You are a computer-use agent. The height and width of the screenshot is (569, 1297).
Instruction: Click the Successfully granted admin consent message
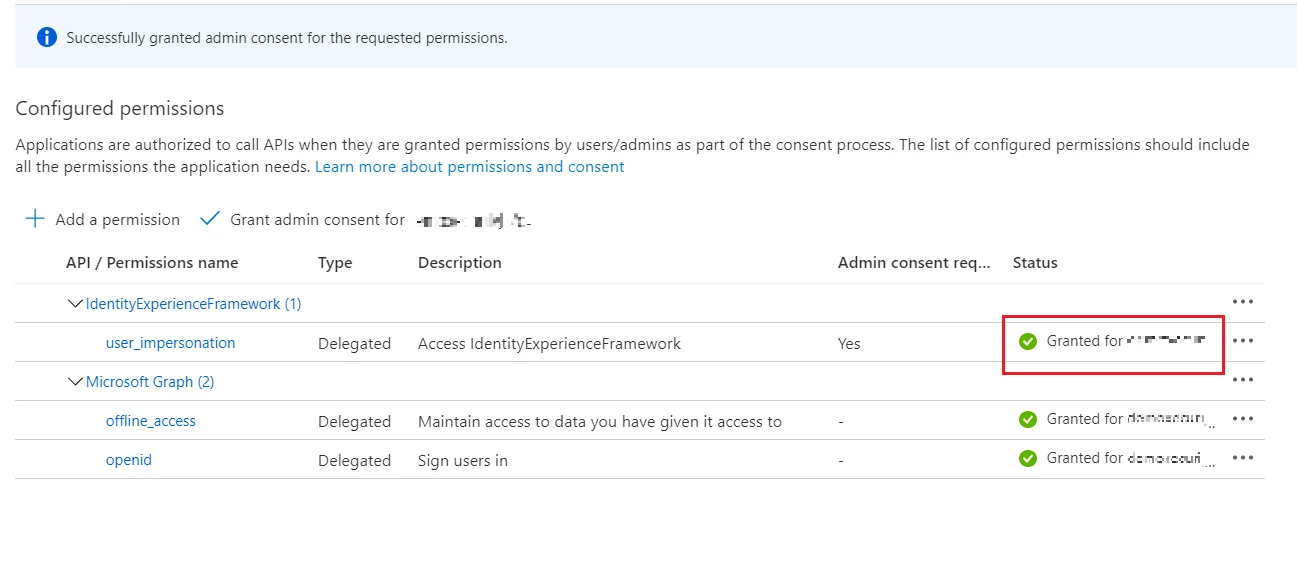tap(287, 38)
